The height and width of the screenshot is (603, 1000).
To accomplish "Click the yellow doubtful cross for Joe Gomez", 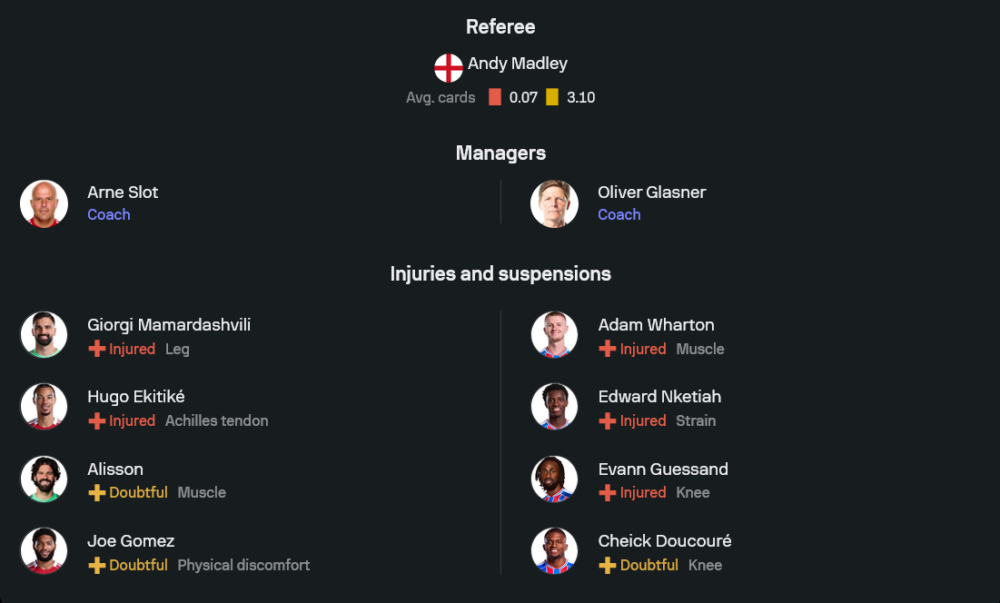I will coord(97,565).
